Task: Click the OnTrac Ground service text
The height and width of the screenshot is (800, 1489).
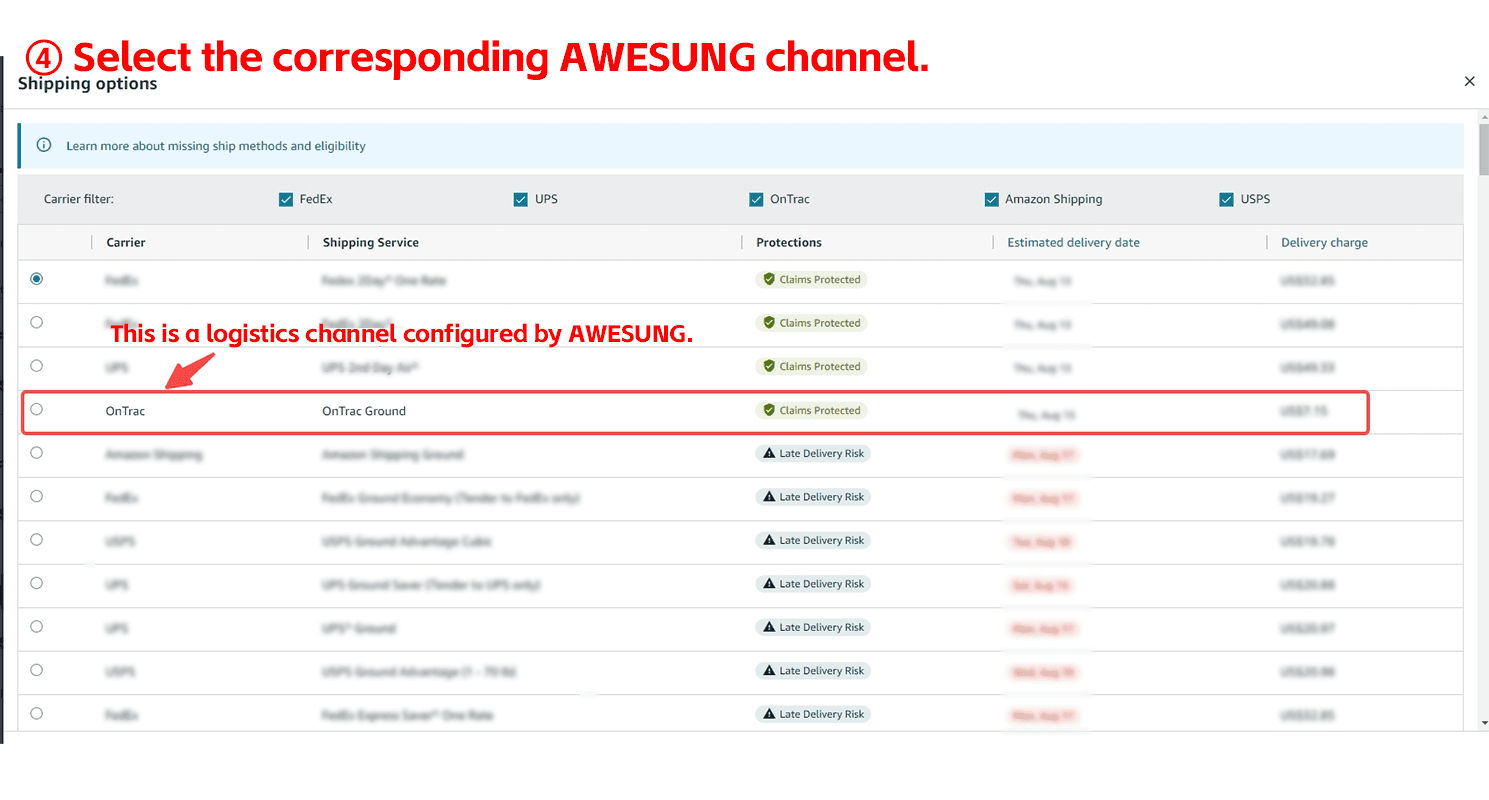Action: 364,411
